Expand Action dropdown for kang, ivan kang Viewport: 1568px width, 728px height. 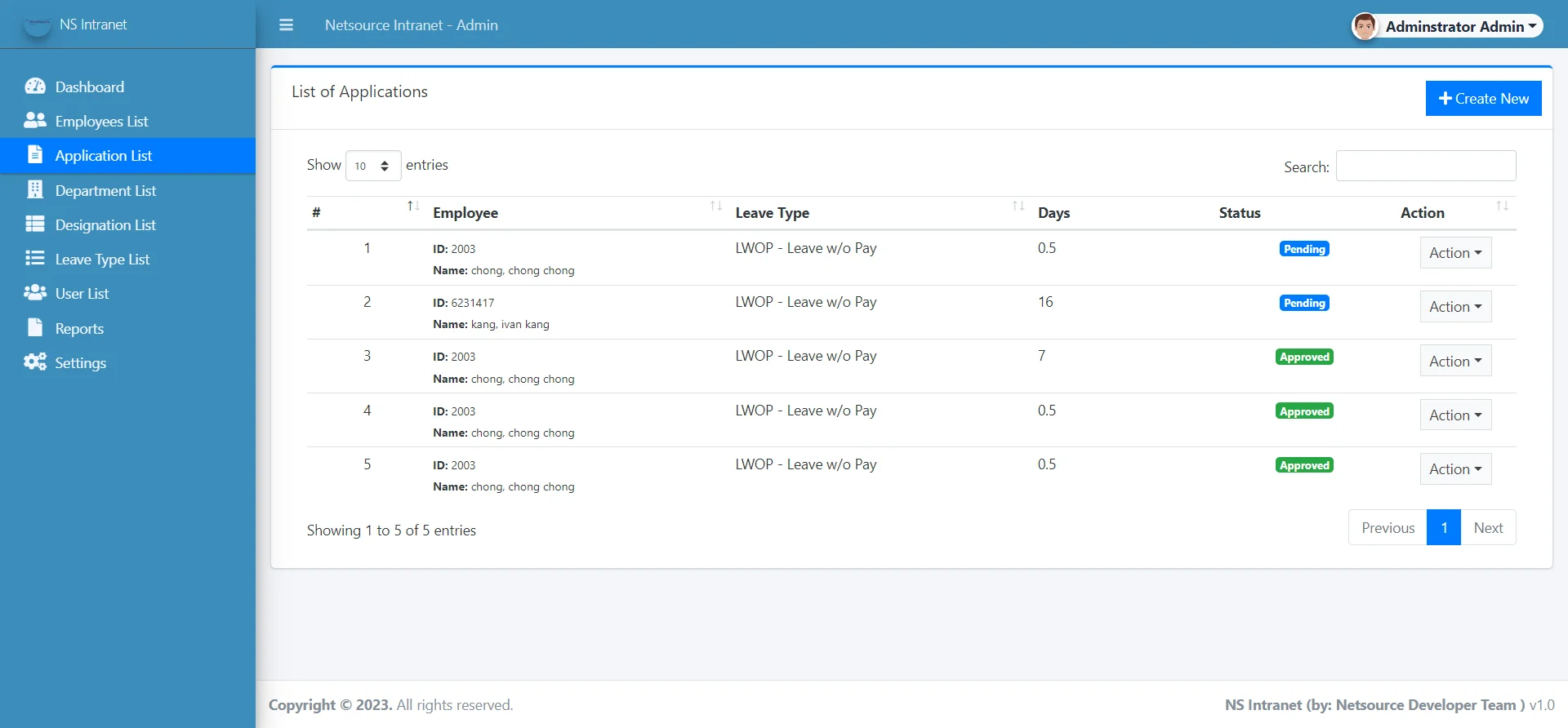click(x=1454, y=307)
